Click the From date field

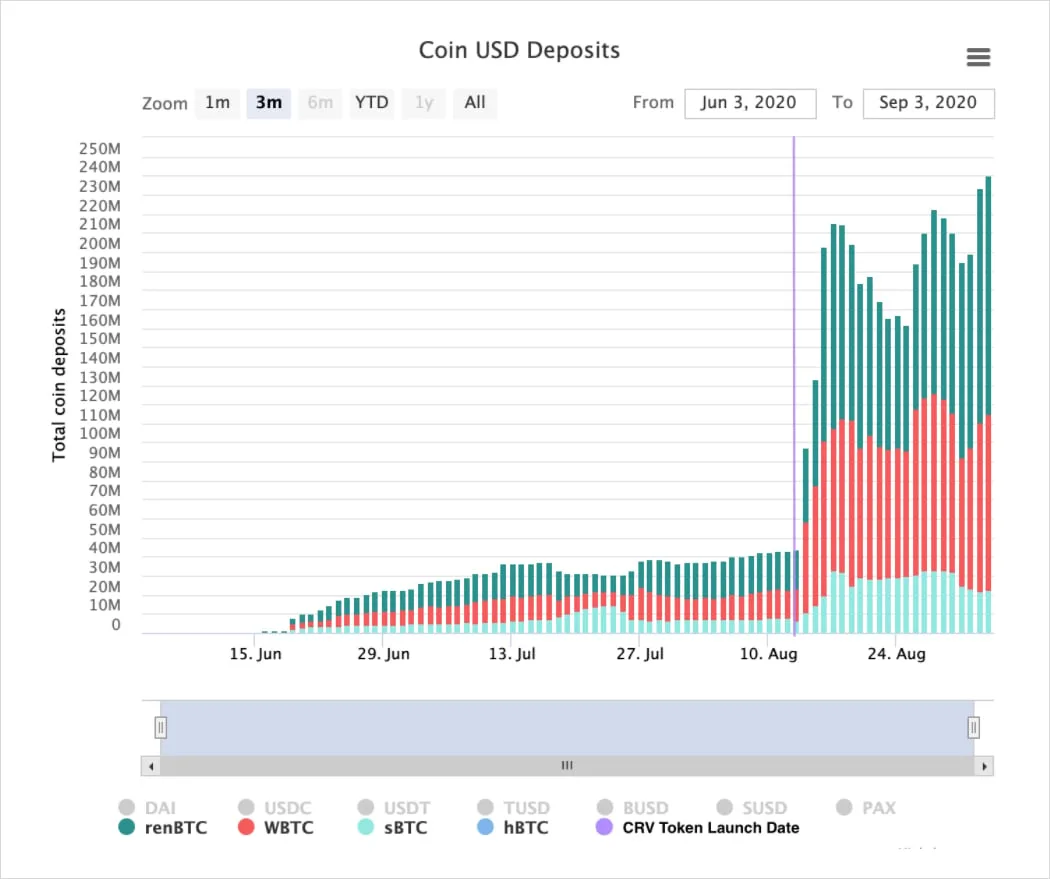[x=750, y=104]
